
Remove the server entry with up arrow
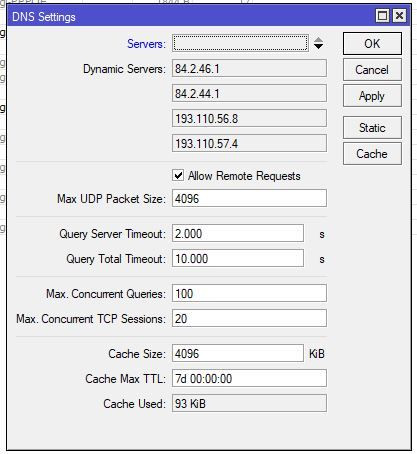318,40
